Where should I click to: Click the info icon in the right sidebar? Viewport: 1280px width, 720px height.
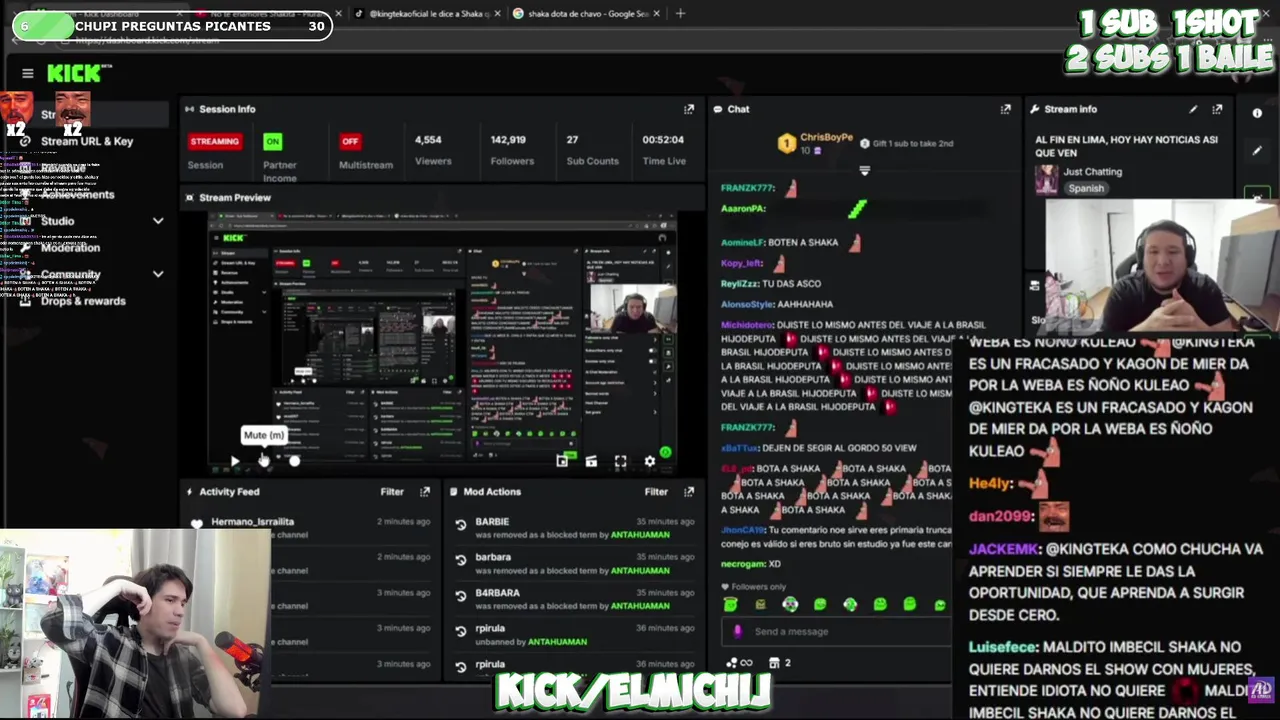click(1257, 113)
